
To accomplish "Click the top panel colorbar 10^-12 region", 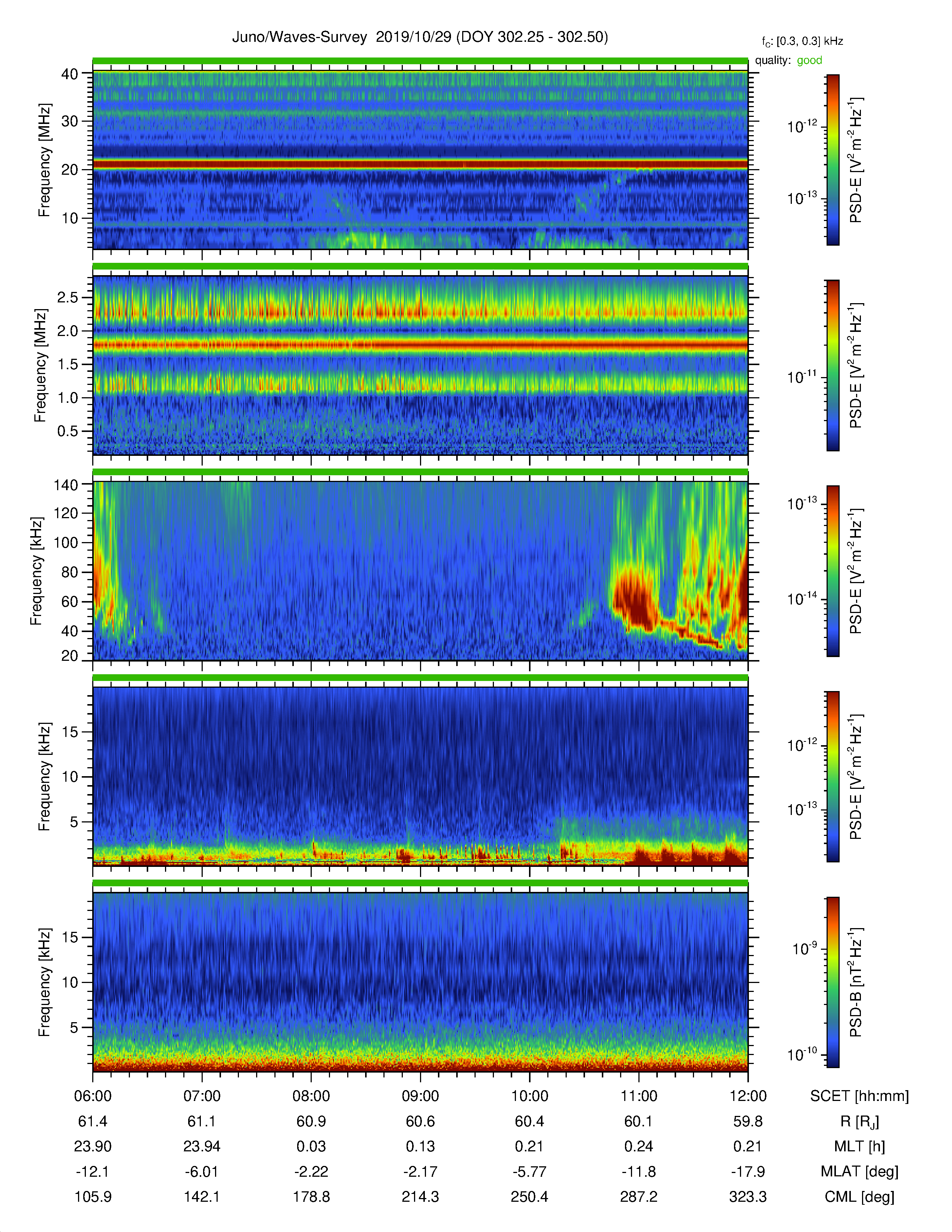I will click(833, 127).
